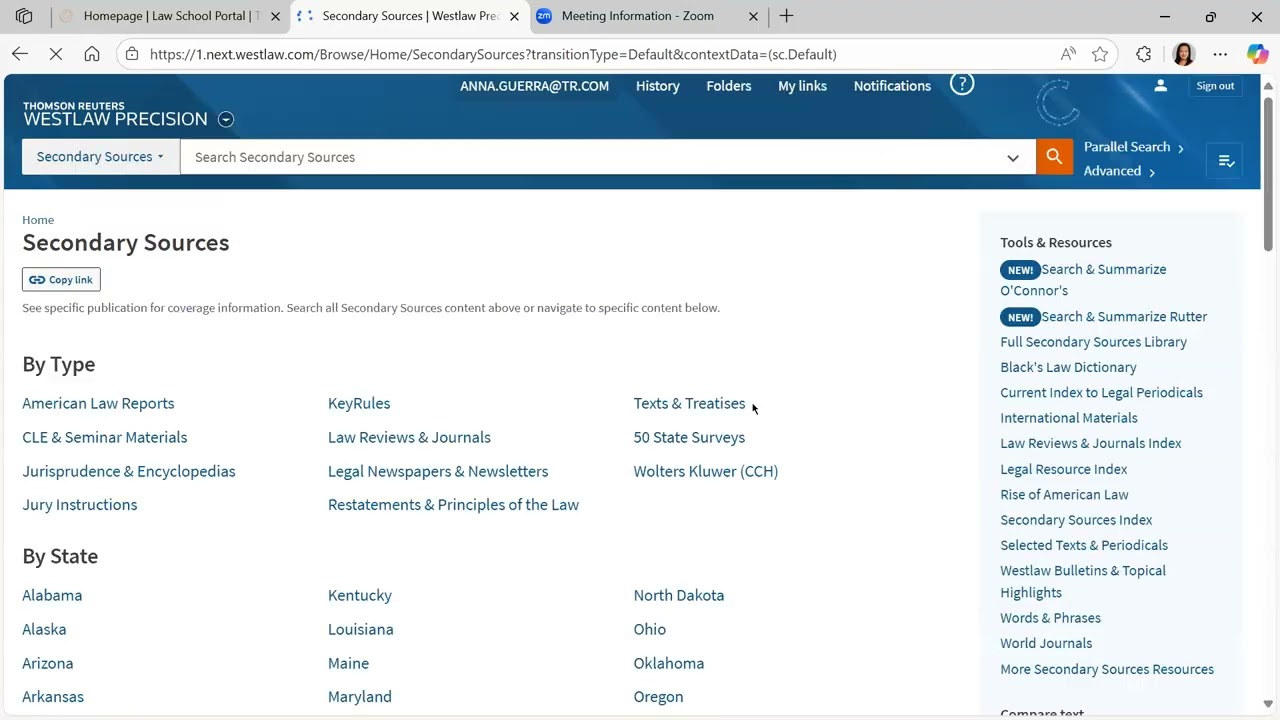This screenshot has height=720, width=1280.
Task: Open KeyRules
Action: 359,403
